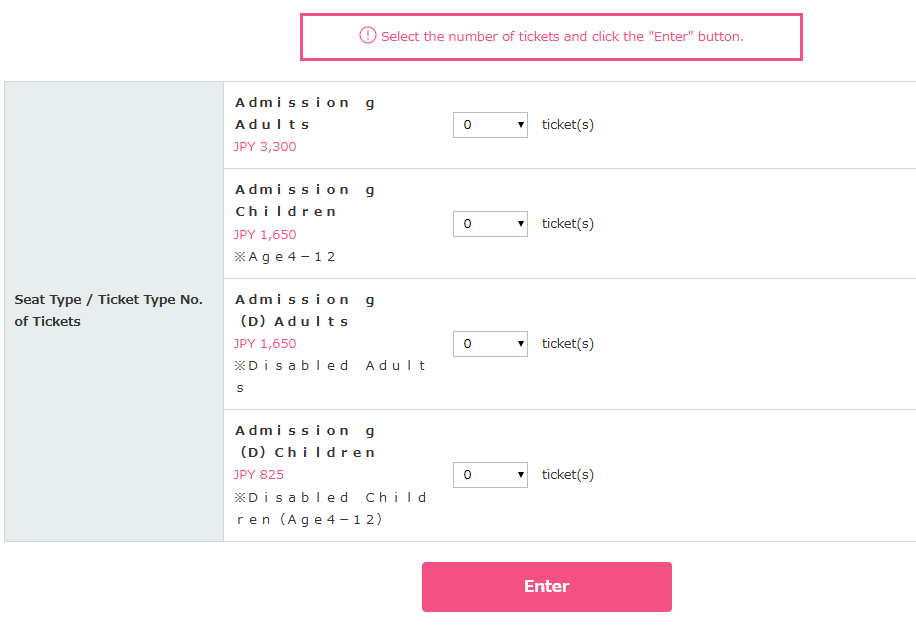The height and width of the screenshot is (630, 916).
Task: Open the Admission Adults ticket quantity dropdown
Action: click(x=490, y=125)
